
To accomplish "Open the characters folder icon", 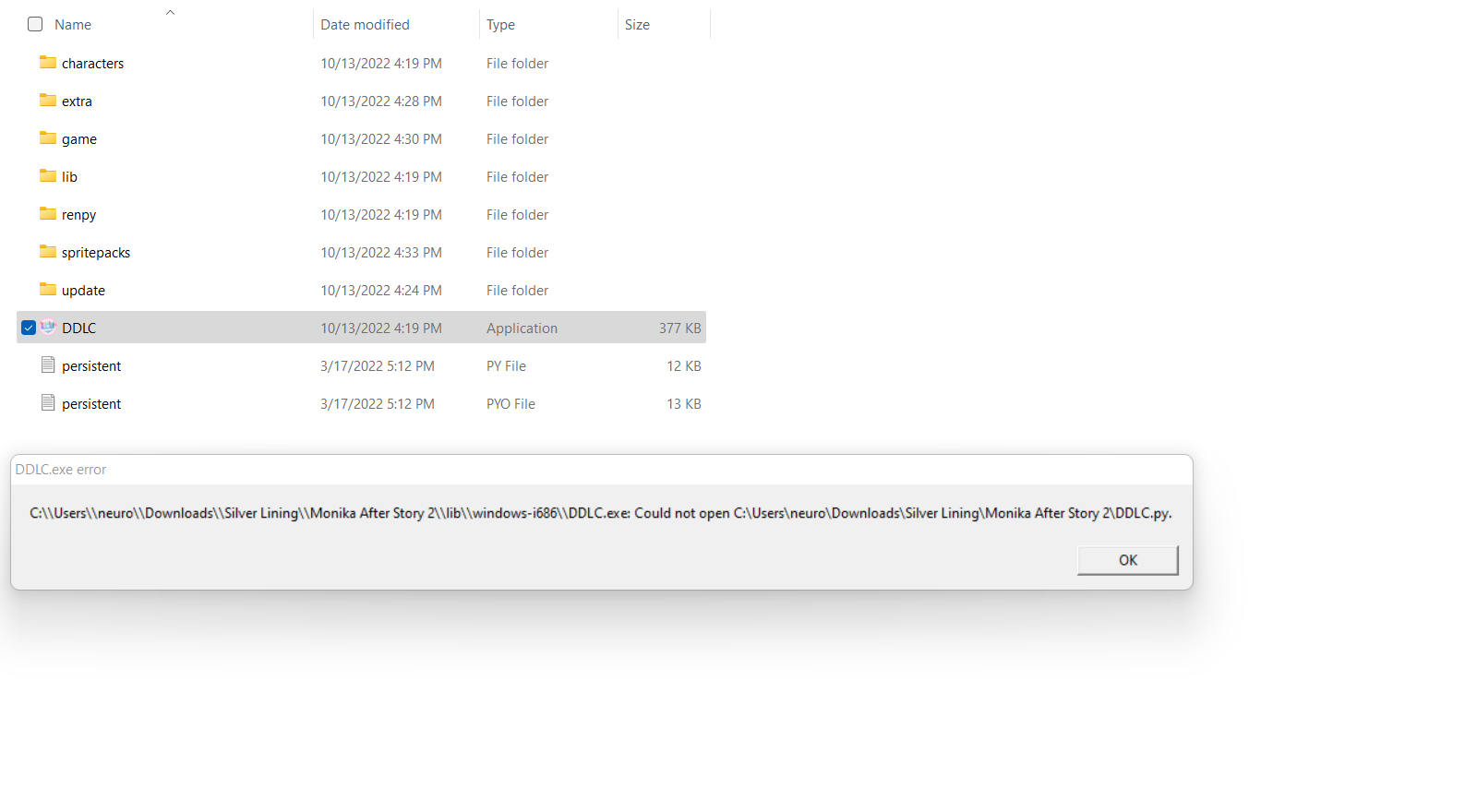I will pos(48,62).
